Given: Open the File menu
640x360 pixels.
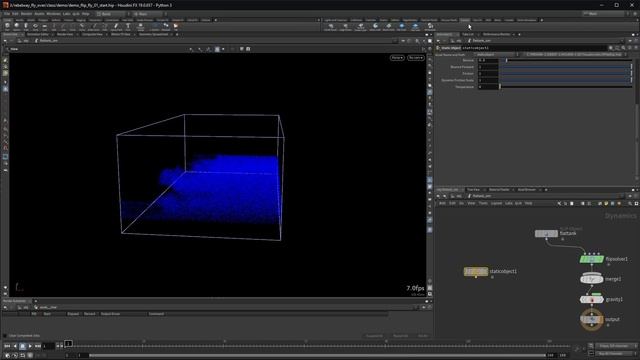Looking at the screenshot, I should click(x=7, y=14).
